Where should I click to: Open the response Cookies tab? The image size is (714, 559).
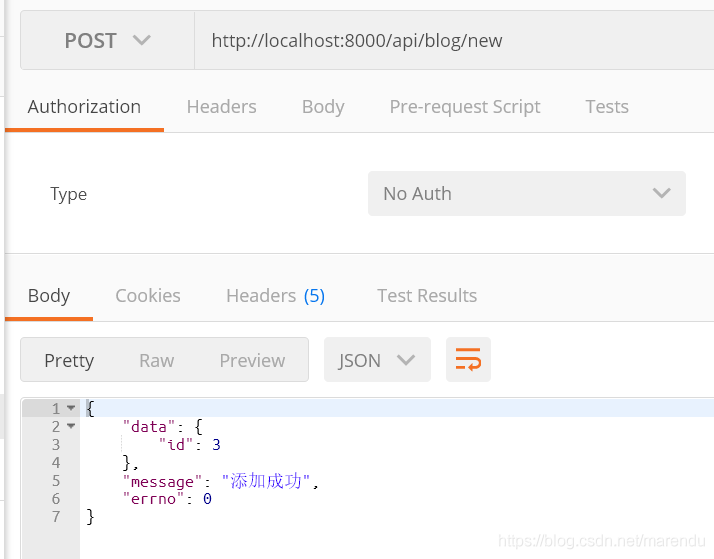click(x=148, y=296)
